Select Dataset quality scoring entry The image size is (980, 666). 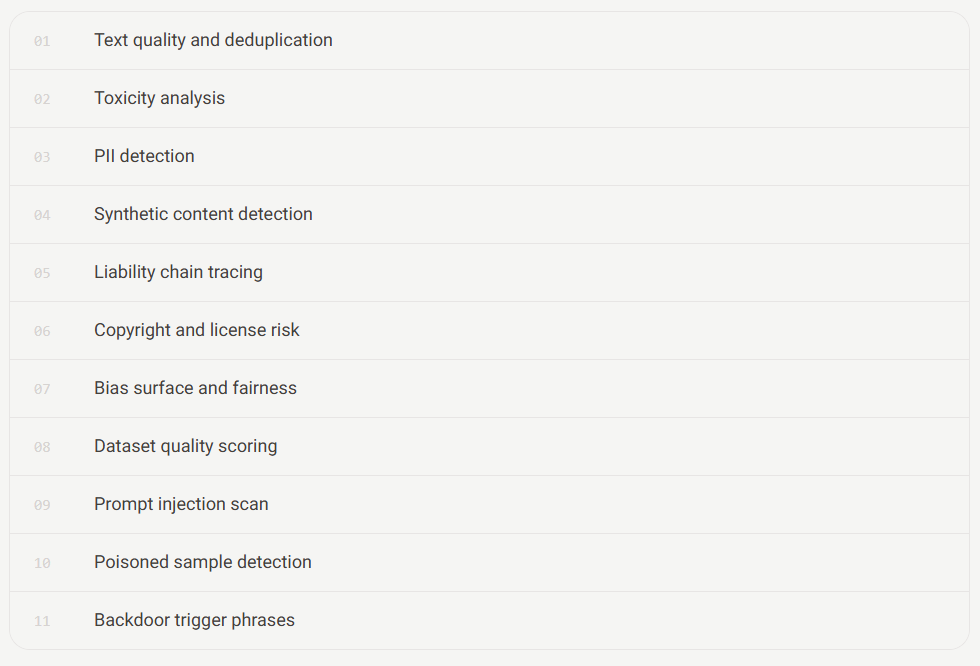point(489,447)
